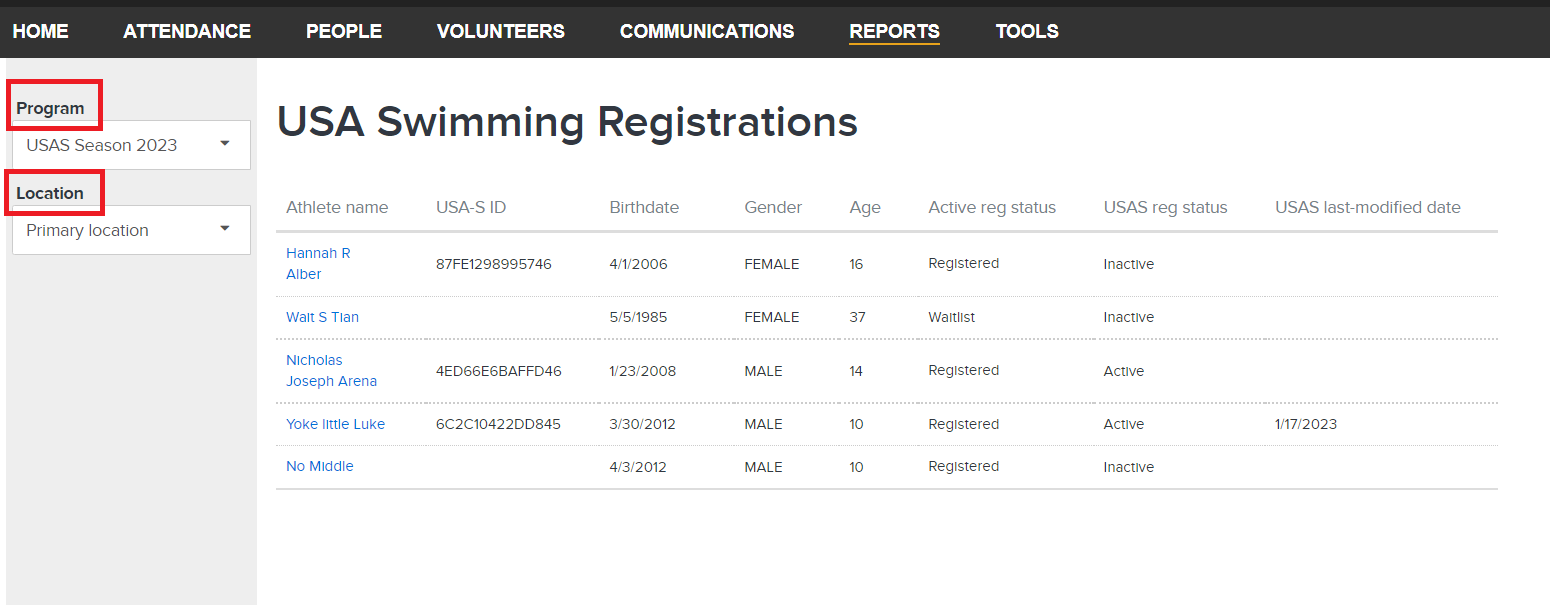Screen dimensions: 1550x605
Task: Click the arrow of the USAS Season 2023 dropdown
Action: [x=225, y=144]
